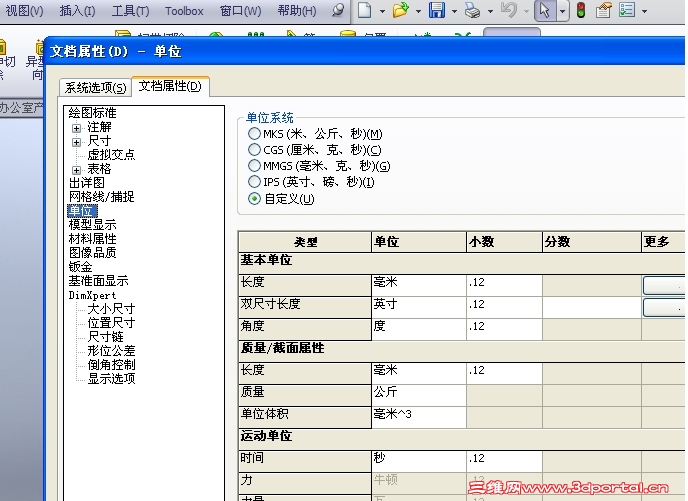Click the .12 decimal cell for 角度
This screenshot has width=688, height=501.
click(x=504, y=329)
